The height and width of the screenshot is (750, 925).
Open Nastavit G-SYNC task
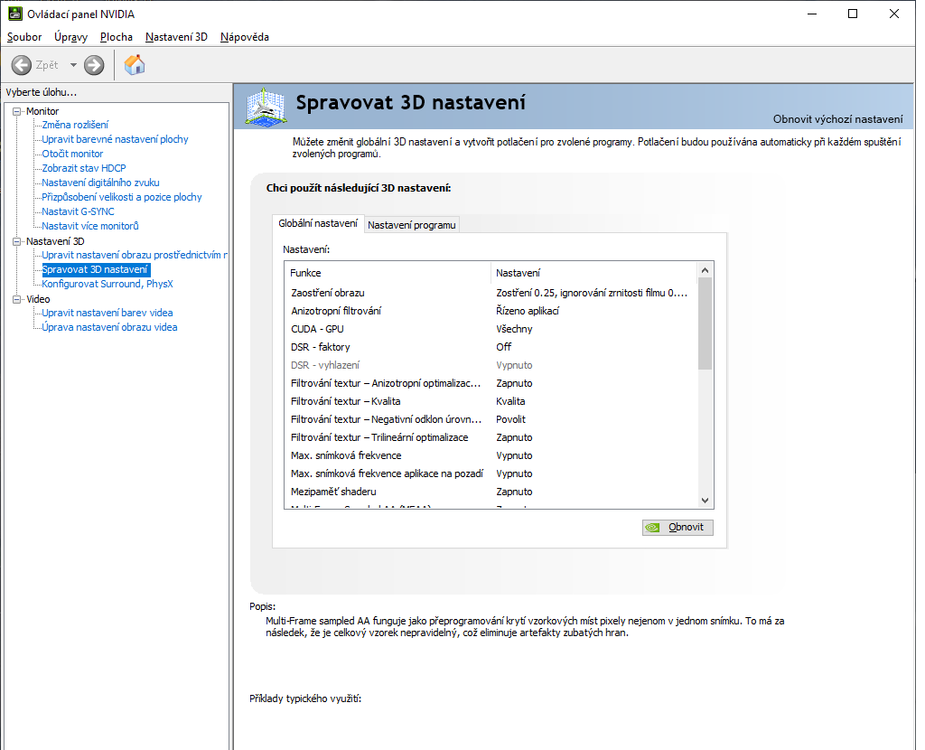[x=78, y=211]
